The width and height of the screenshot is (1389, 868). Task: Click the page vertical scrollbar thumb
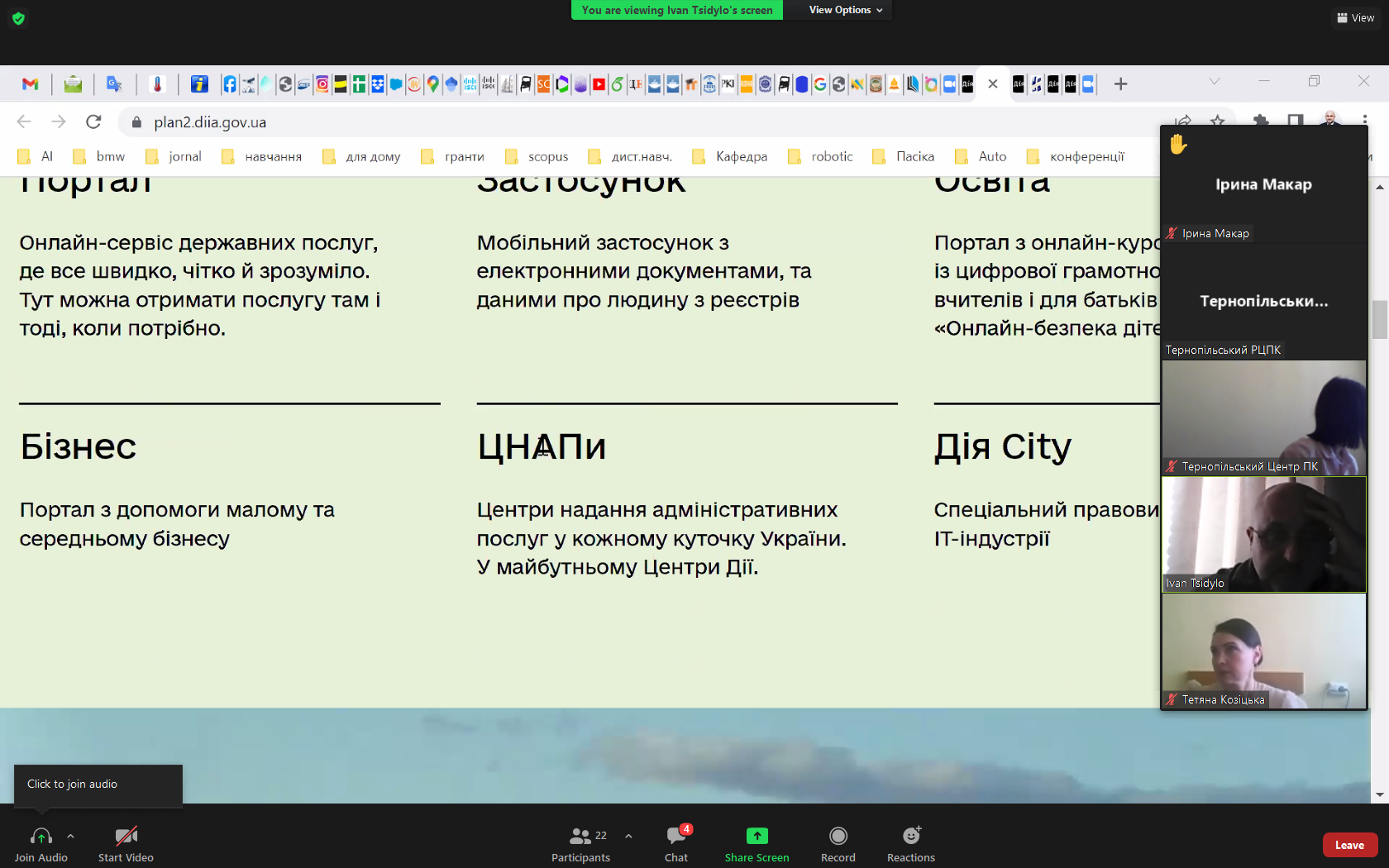pyautogui.click(x=1379, y=320)
